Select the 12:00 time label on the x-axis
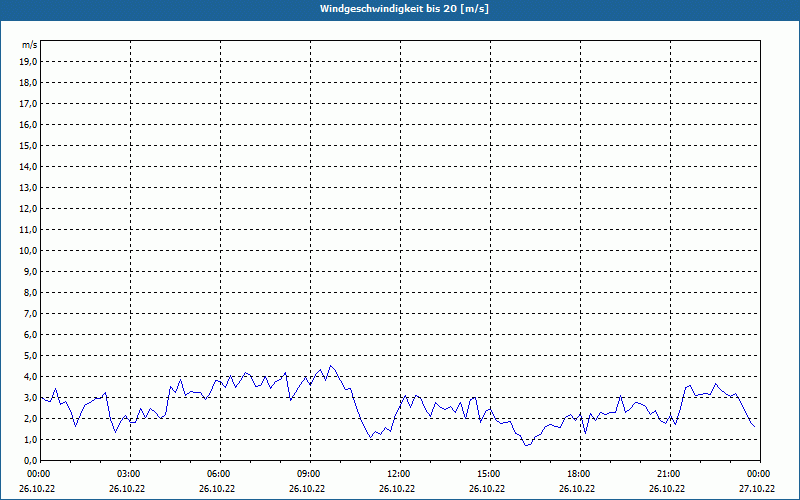The height and width of the screenshot is (500, 800). click(x=398, y=474)
